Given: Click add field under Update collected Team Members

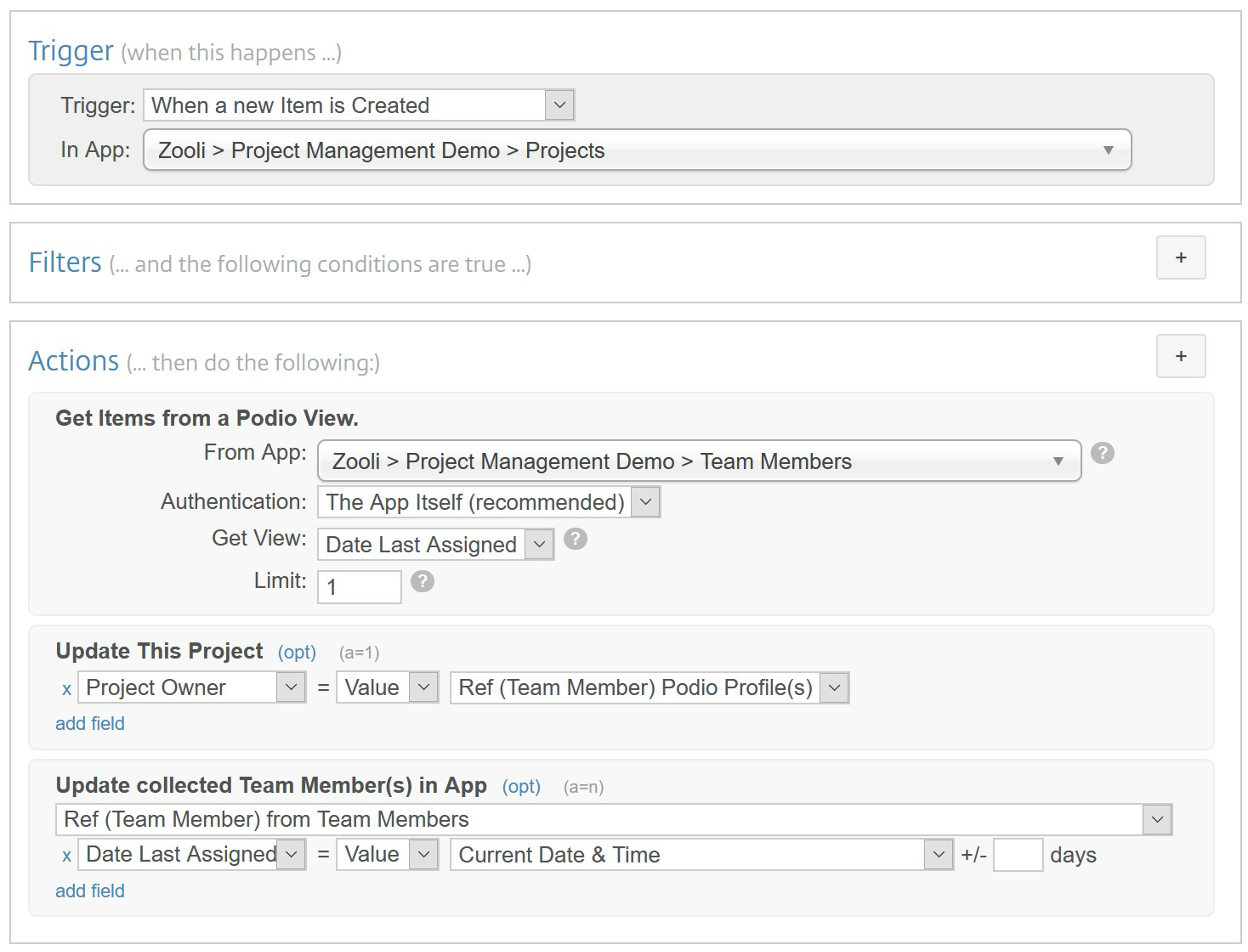Looking at the screenshot, I should point(90,891).
